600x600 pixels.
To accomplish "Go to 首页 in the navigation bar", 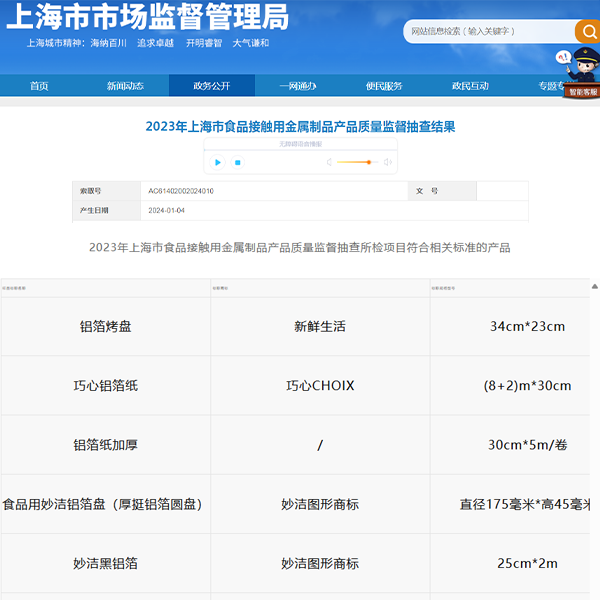I will (39, 86).
